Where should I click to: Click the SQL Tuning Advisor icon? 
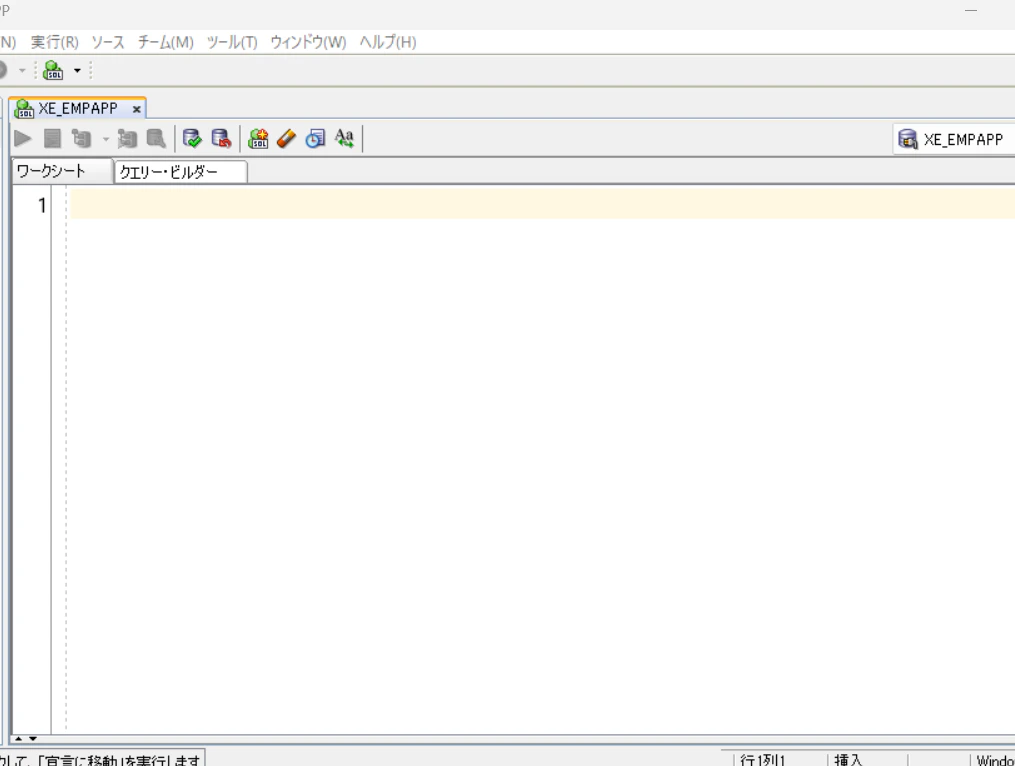pyautogui.click(x=156, y=138)
